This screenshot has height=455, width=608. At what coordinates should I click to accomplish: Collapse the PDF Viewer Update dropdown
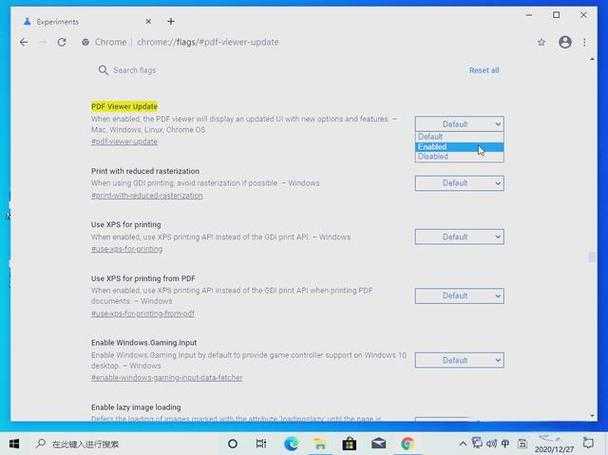pyautogui.click(x=459, y=124)
